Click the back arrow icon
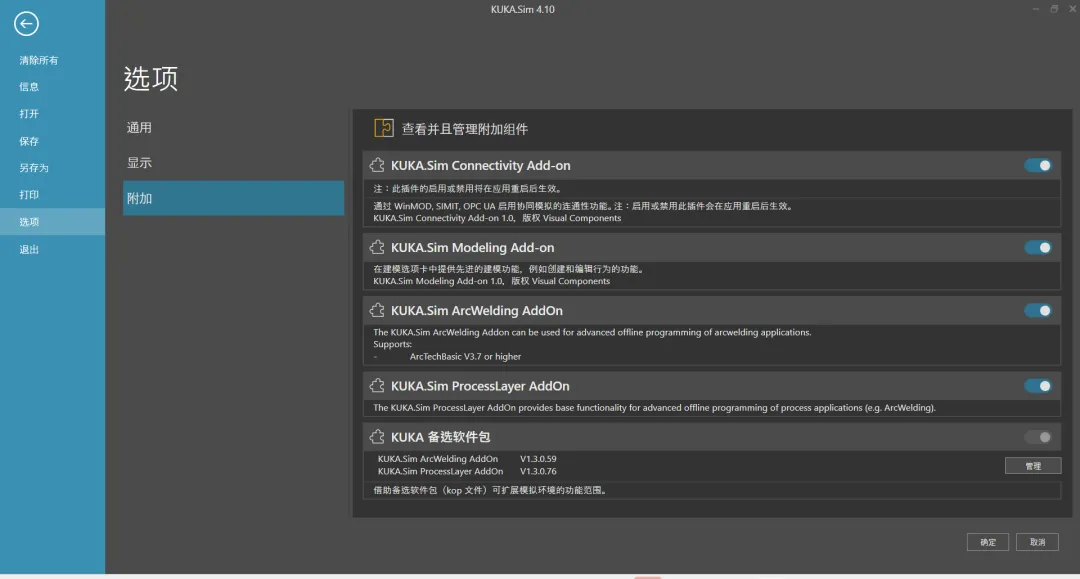 click(26, 24)
